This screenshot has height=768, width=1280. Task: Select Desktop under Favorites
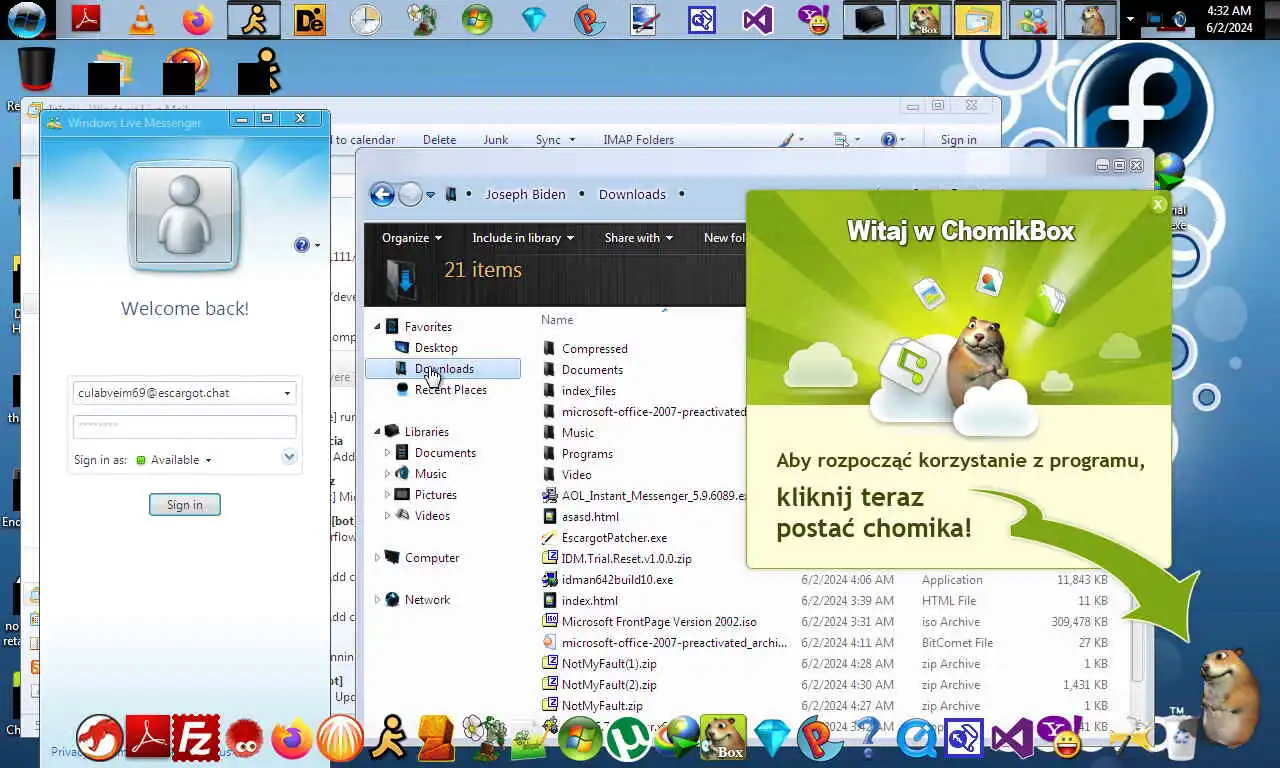pos(436,348)
